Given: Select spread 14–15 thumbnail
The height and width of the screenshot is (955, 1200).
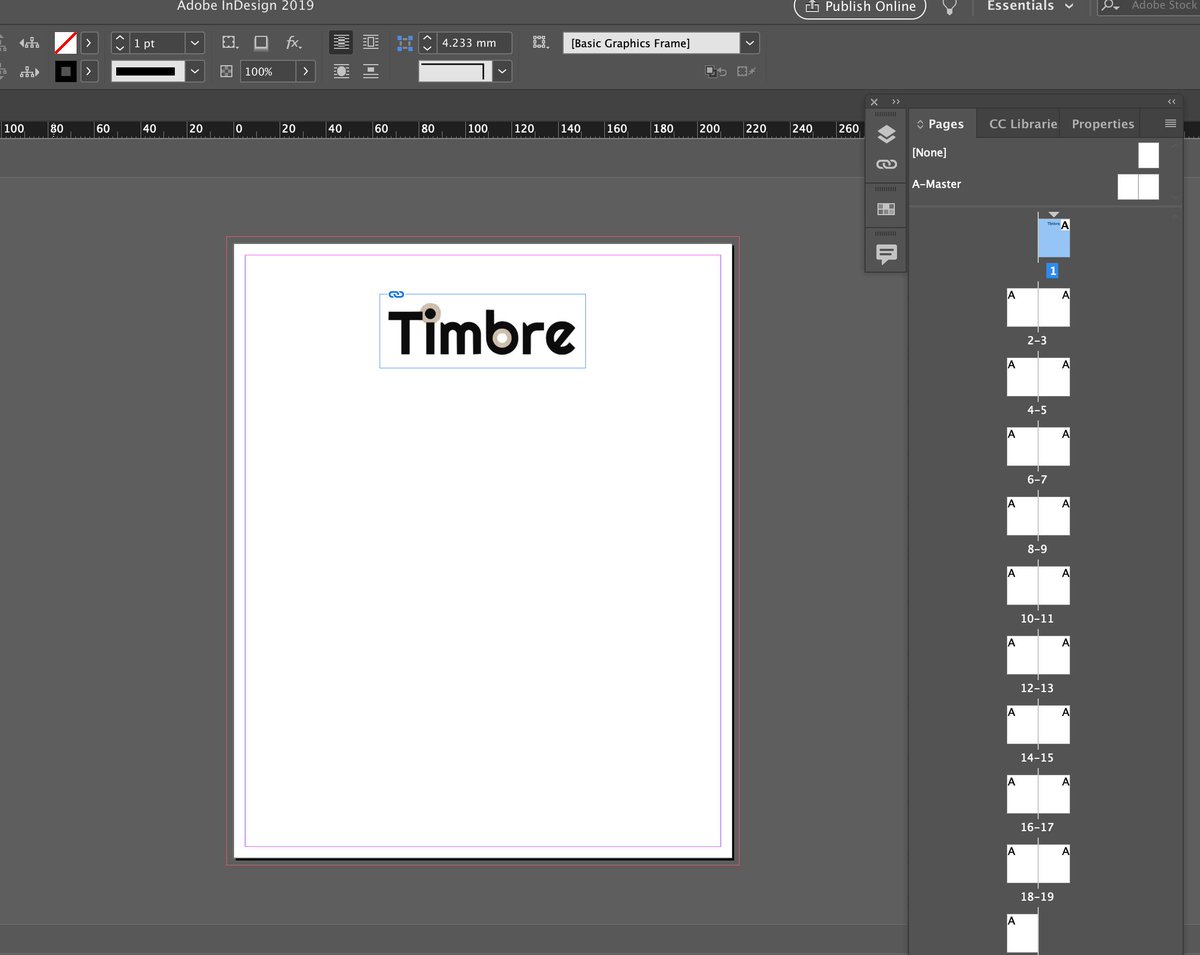Looking at the screenshot, I should click(x=1038, y=724).
